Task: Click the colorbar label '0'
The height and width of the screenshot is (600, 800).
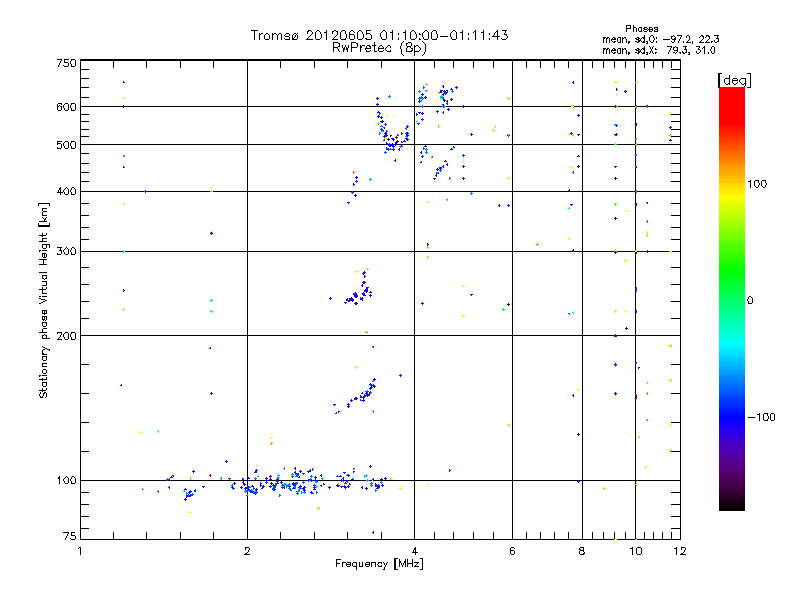Action: point(750,301)
